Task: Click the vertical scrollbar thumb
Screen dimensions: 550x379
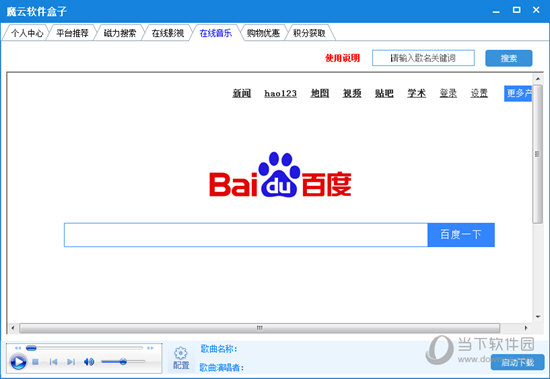Action: [x=537, y=154]
